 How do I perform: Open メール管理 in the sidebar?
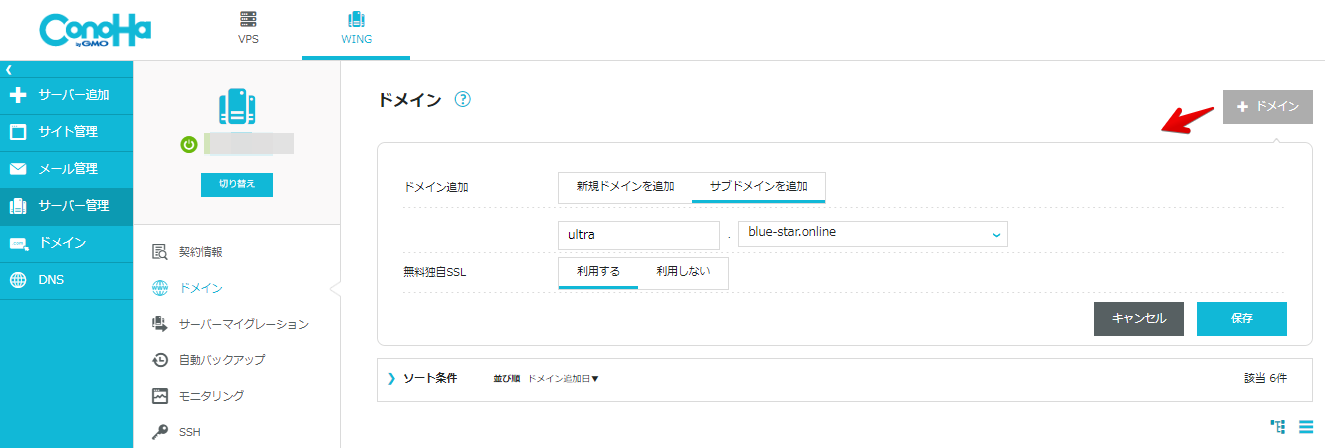(x=66, y=169)
